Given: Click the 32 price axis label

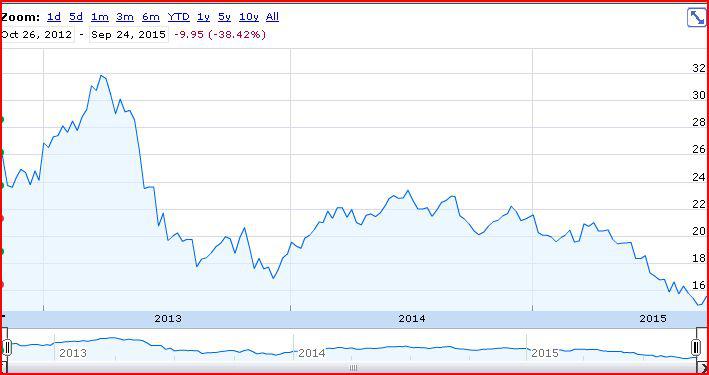Looking at the screenshot, I should coord(700,68).
